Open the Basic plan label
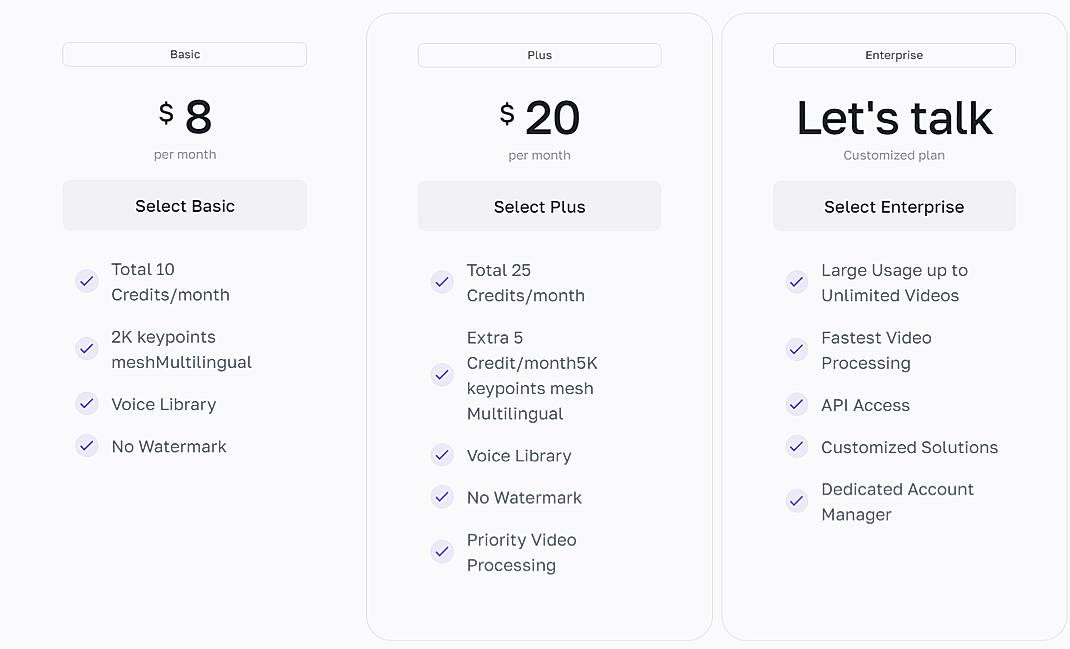Image resolution: width=1070 pixels, height=649 pixels. 184,54
